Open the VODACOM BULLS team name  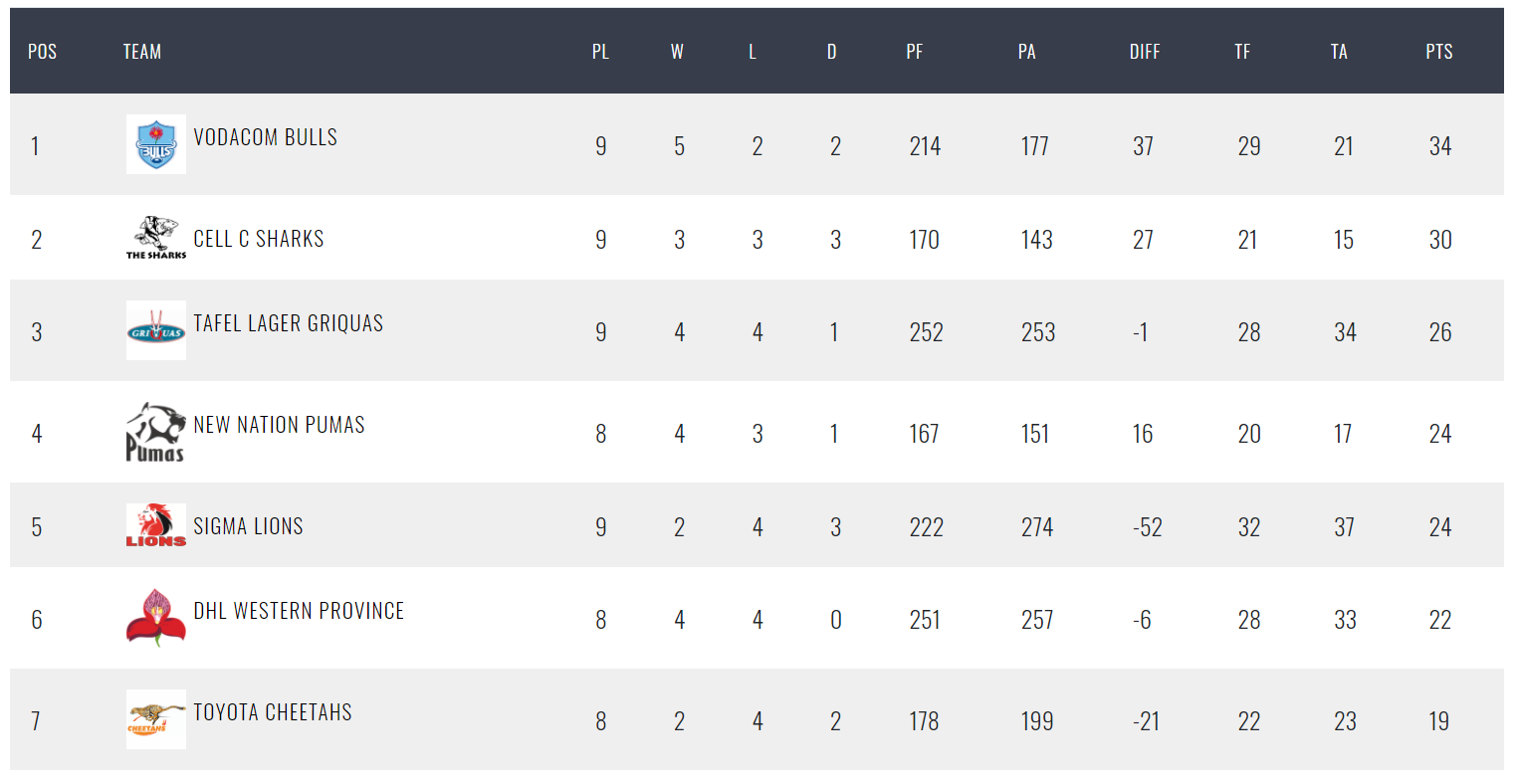click(x=266, y=137)
